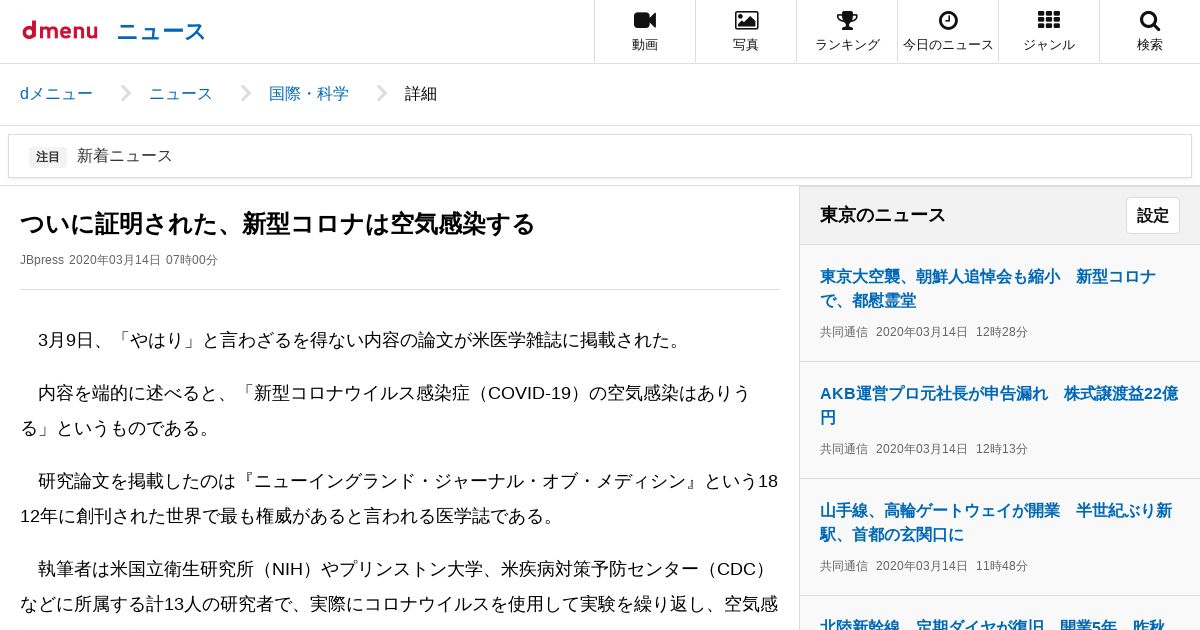This screenshot has height=630, width=1200.
Task: Click timestamp 12時13分 under AKB article
Action: click(1002, 449)
